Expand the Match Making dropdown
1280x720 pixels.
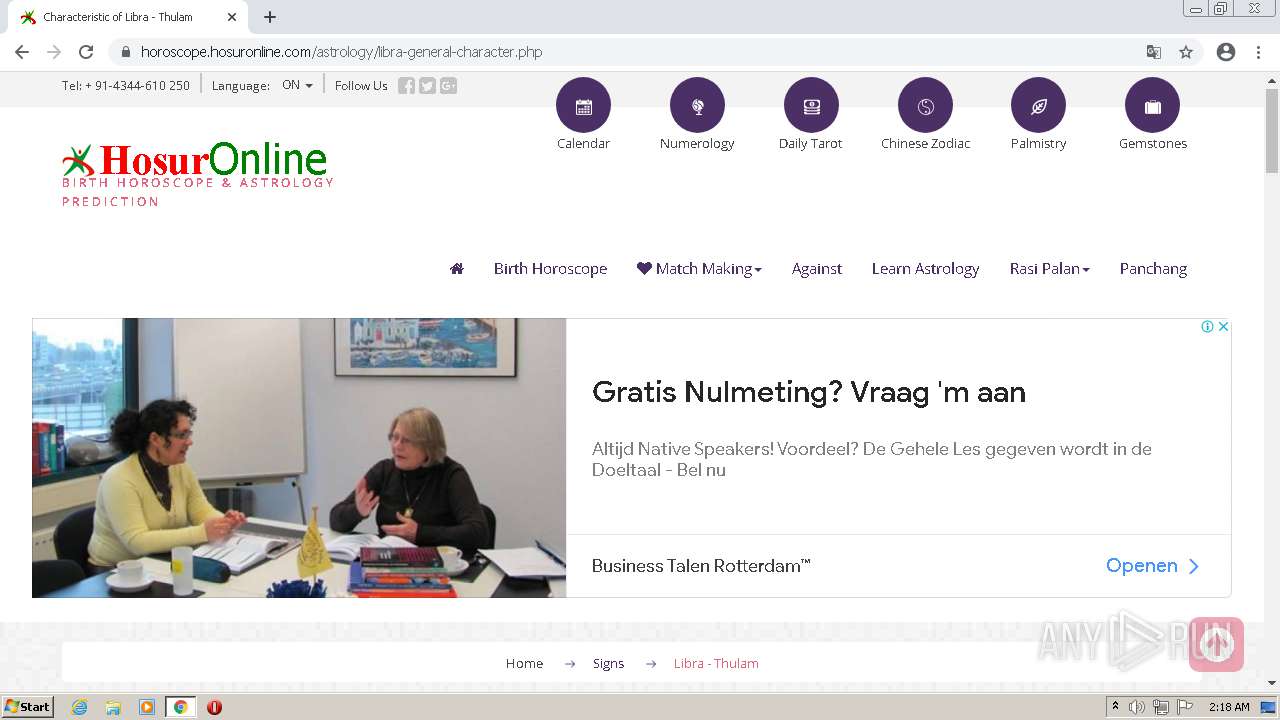[x=699, y=268]
